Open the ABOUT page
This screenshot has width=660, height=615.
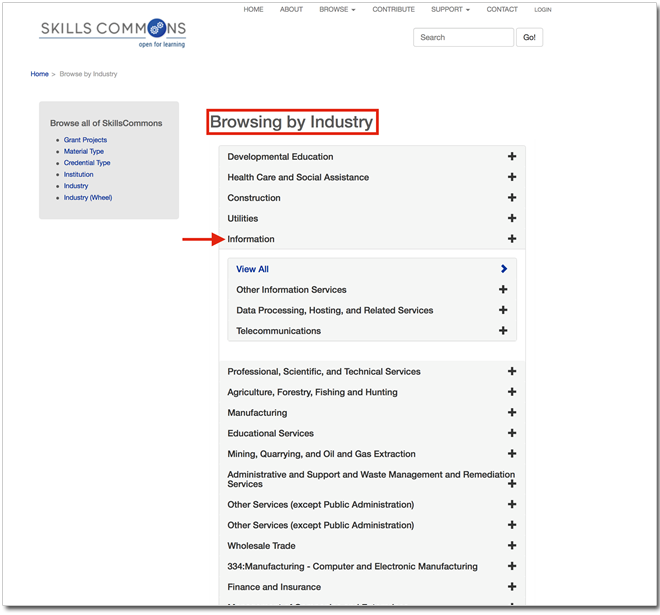[x=291, y=9]
